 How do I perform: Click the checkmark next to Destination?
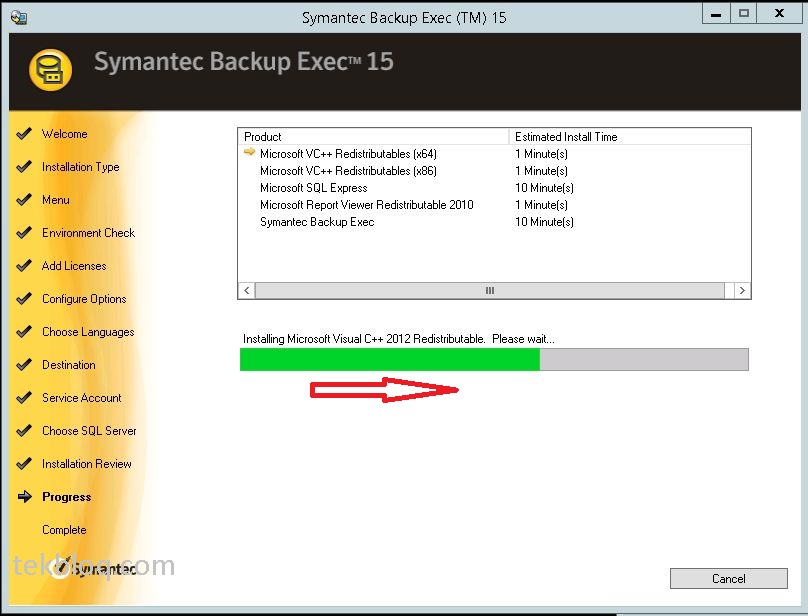(x=24, y=364)
